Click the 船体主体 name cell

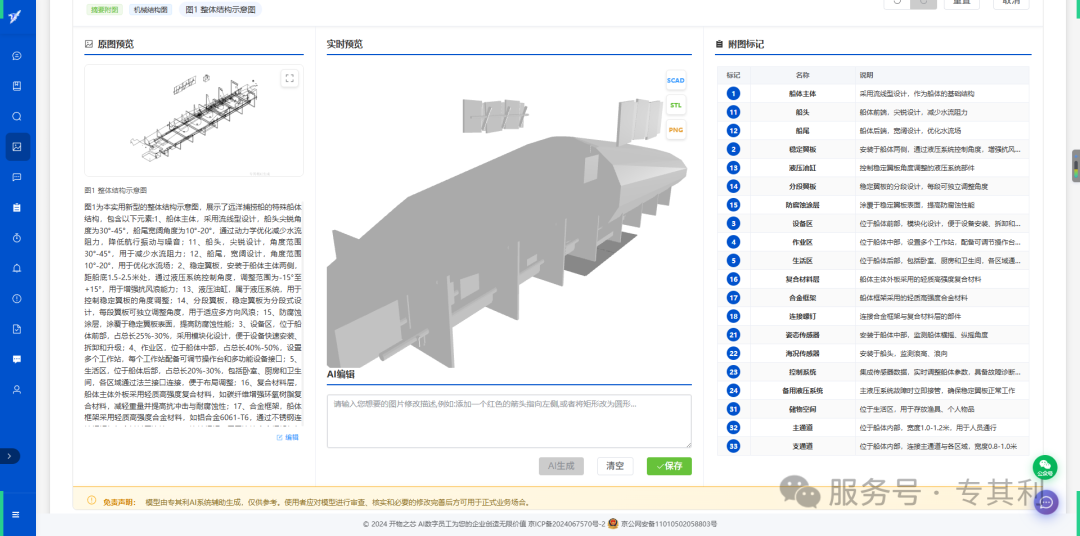(802, 93)
